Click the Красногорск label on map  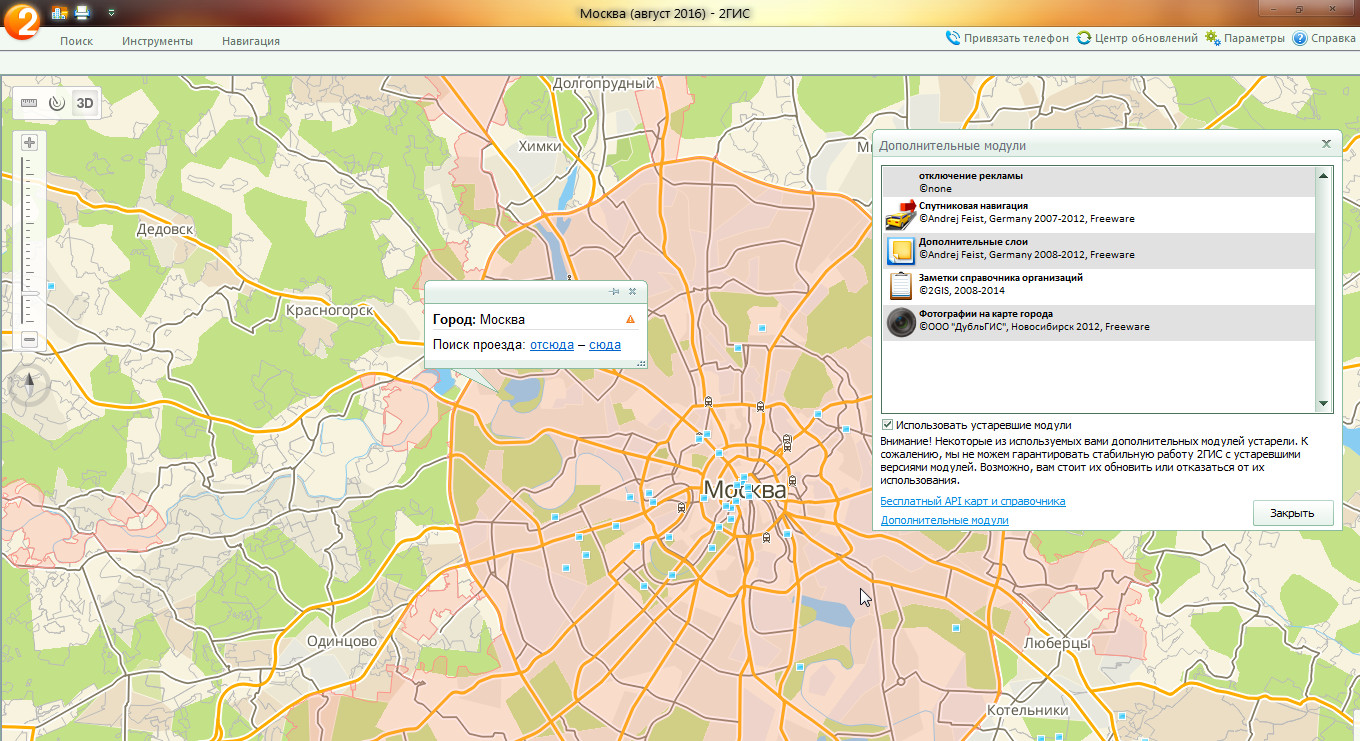tap(329, 311)
